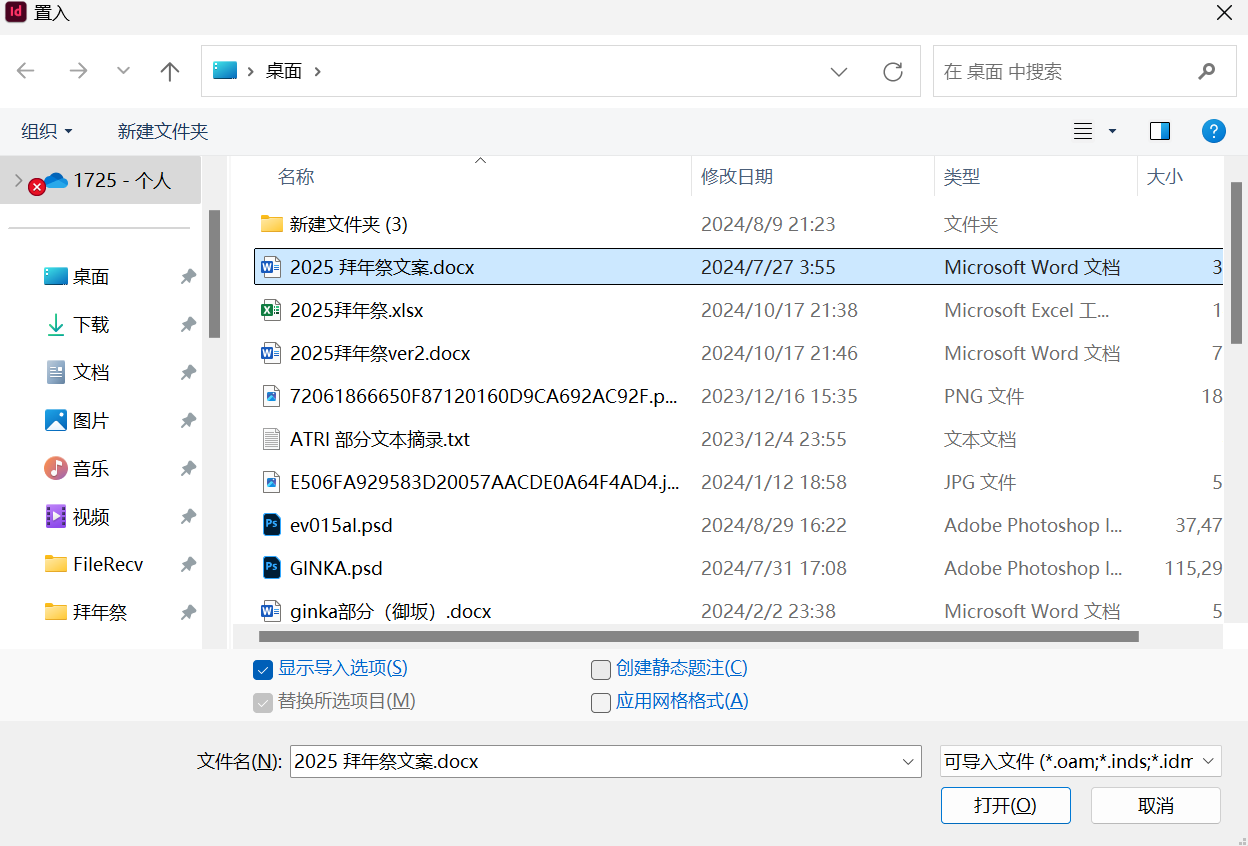The width and height of the screenshot is (1248, 846).
Task: Enable 应用网格格式 checkbox
Action: 601,703
